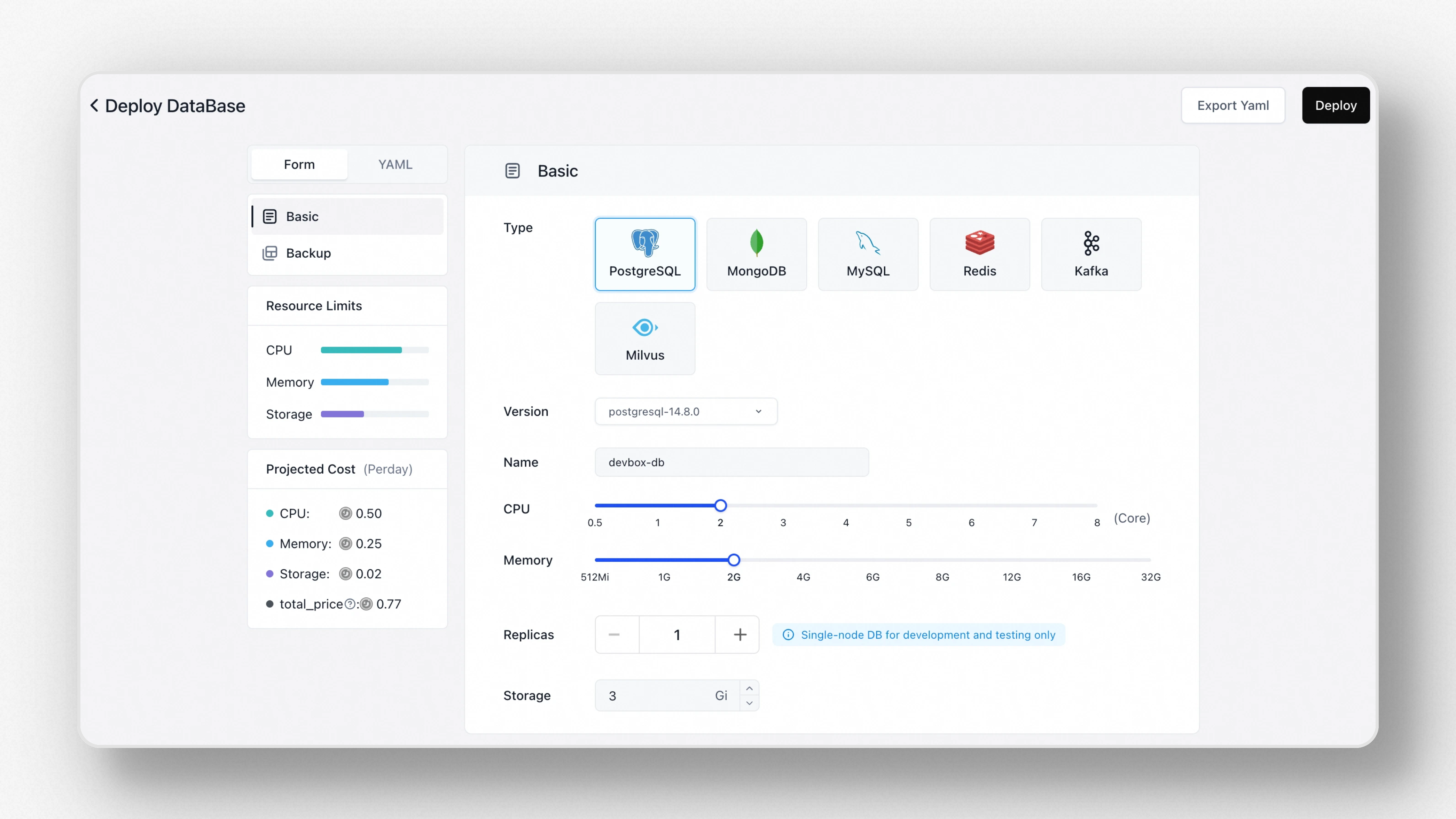Click the devbox-db name field

731,462
